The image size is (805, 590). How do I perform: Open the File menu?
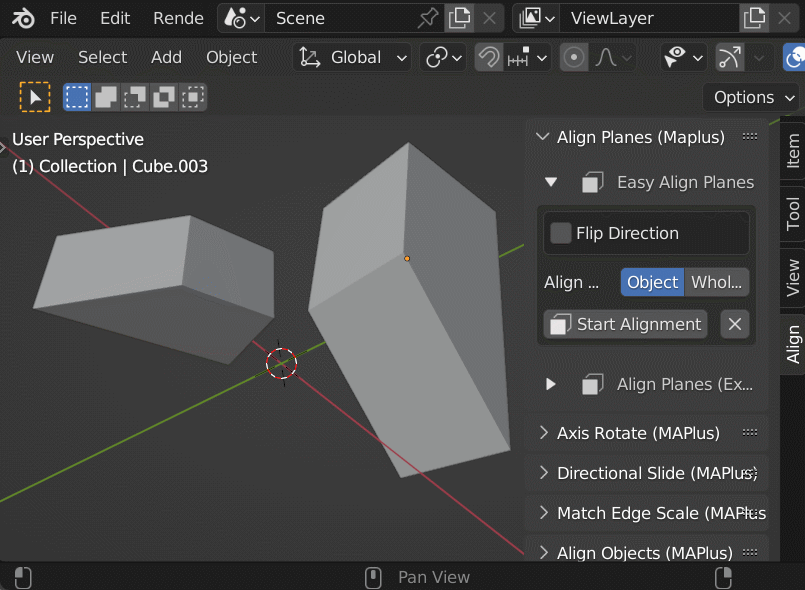coord(63,18)
